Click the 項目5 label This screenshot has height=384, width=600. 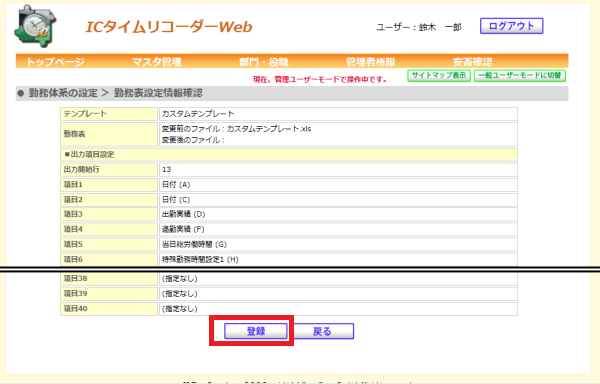109,244
